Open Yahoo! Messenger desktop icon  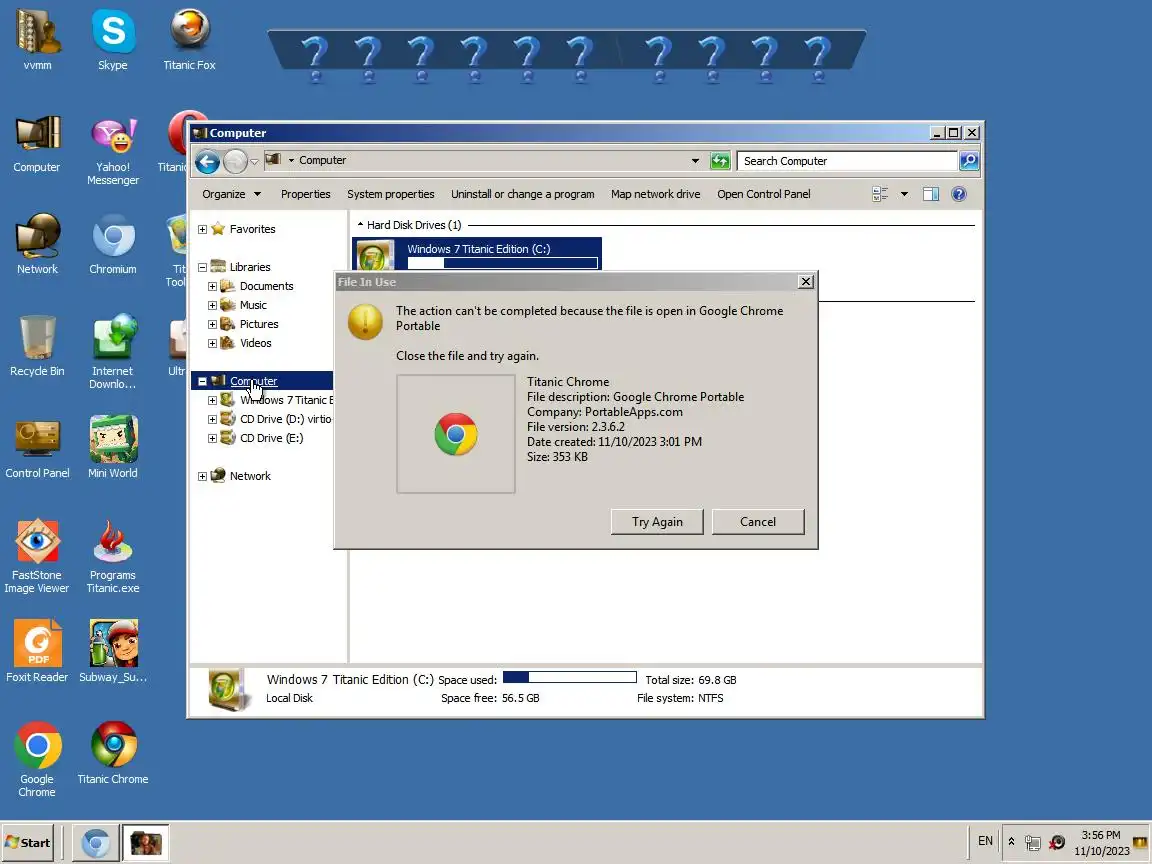(112, 151)
